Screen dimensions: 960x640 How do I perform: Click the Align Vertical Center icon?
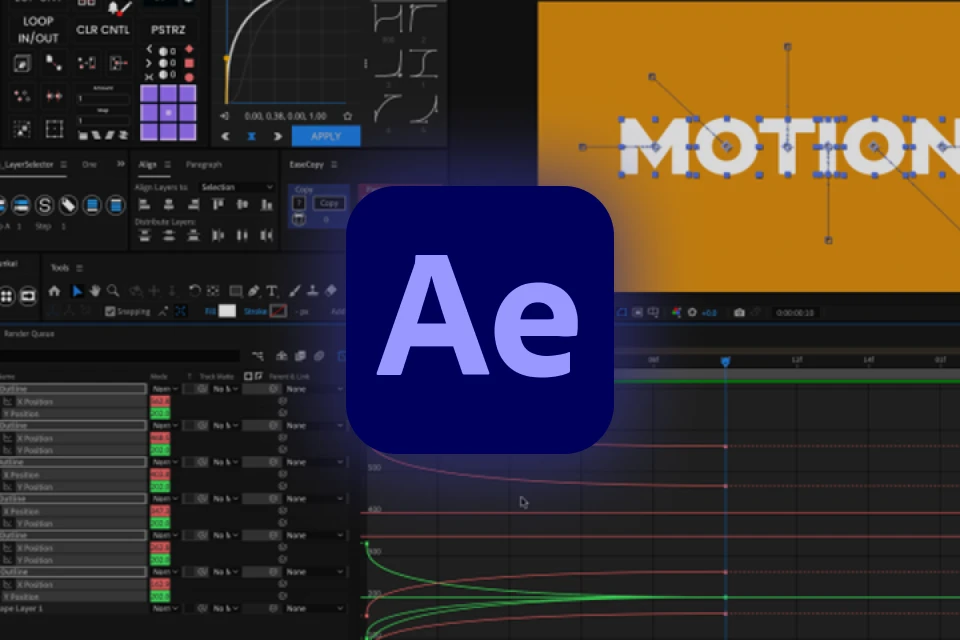point(242,205)
